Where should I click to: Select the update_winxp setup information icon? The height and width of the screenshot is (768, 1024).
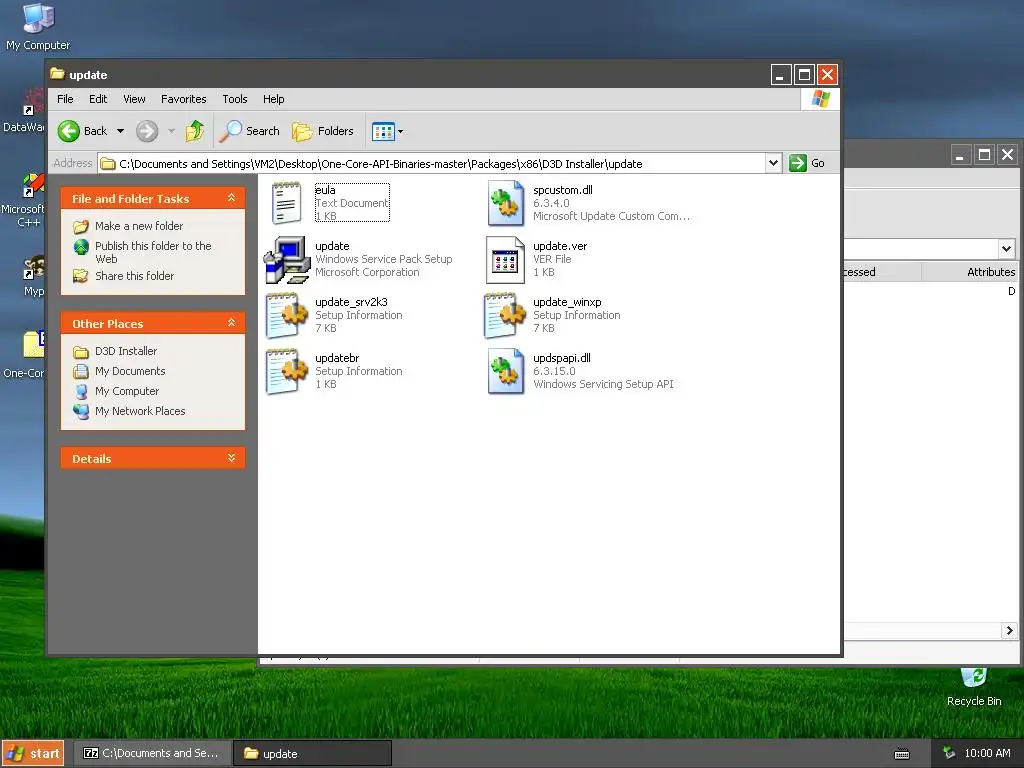pos(505,315)
